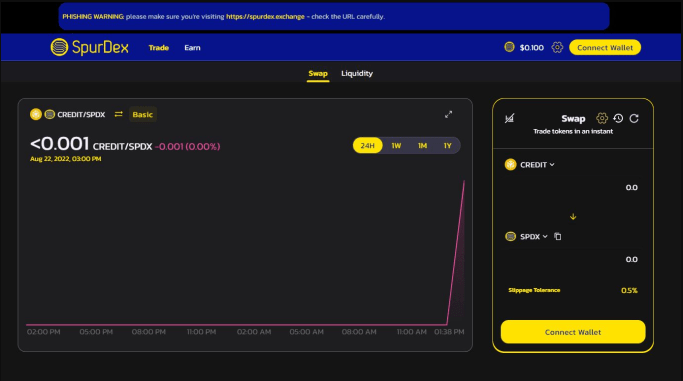Click the -0.001 (0.00%) price change
683x381 pixels.
(187, 147)
